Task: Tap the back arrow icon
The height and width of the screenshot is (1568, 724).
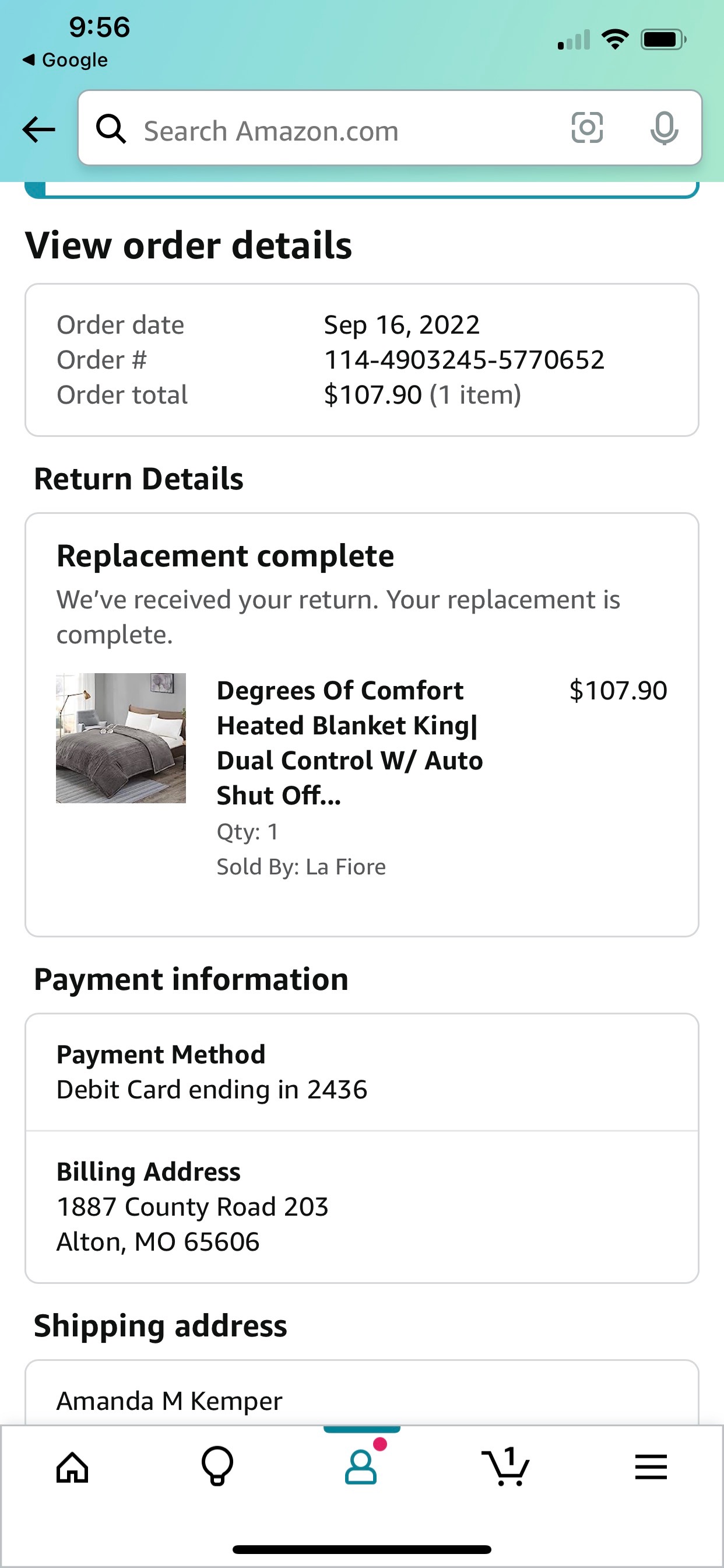Action: pyautogui.click(x=38, y=129)
